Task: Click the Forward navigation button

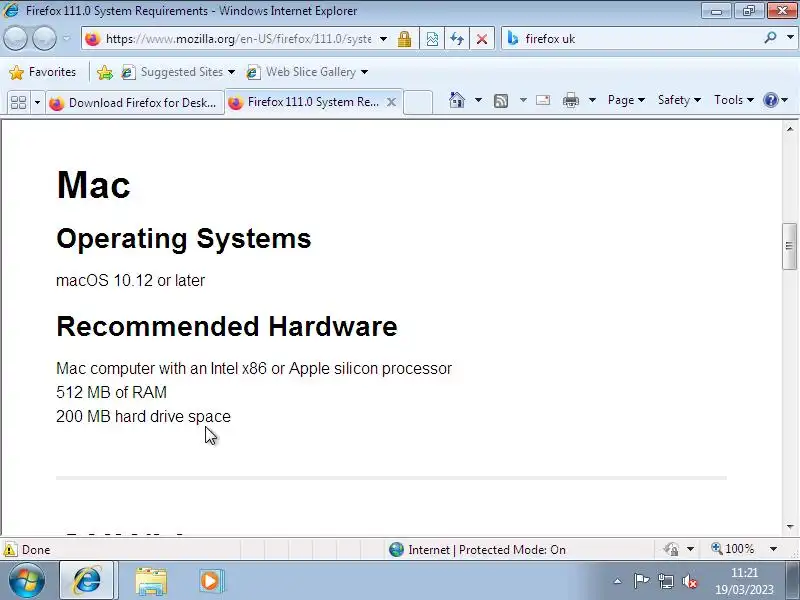Action: 44,38
